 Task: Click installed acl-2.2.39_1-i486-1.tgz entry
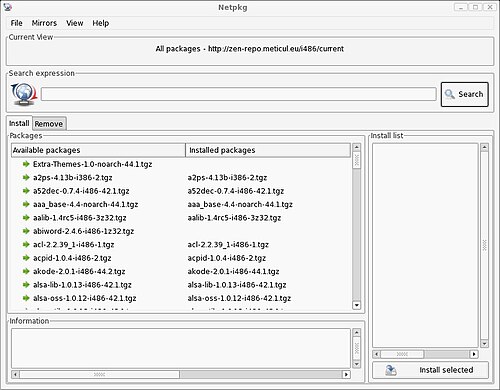coord(228,244)
